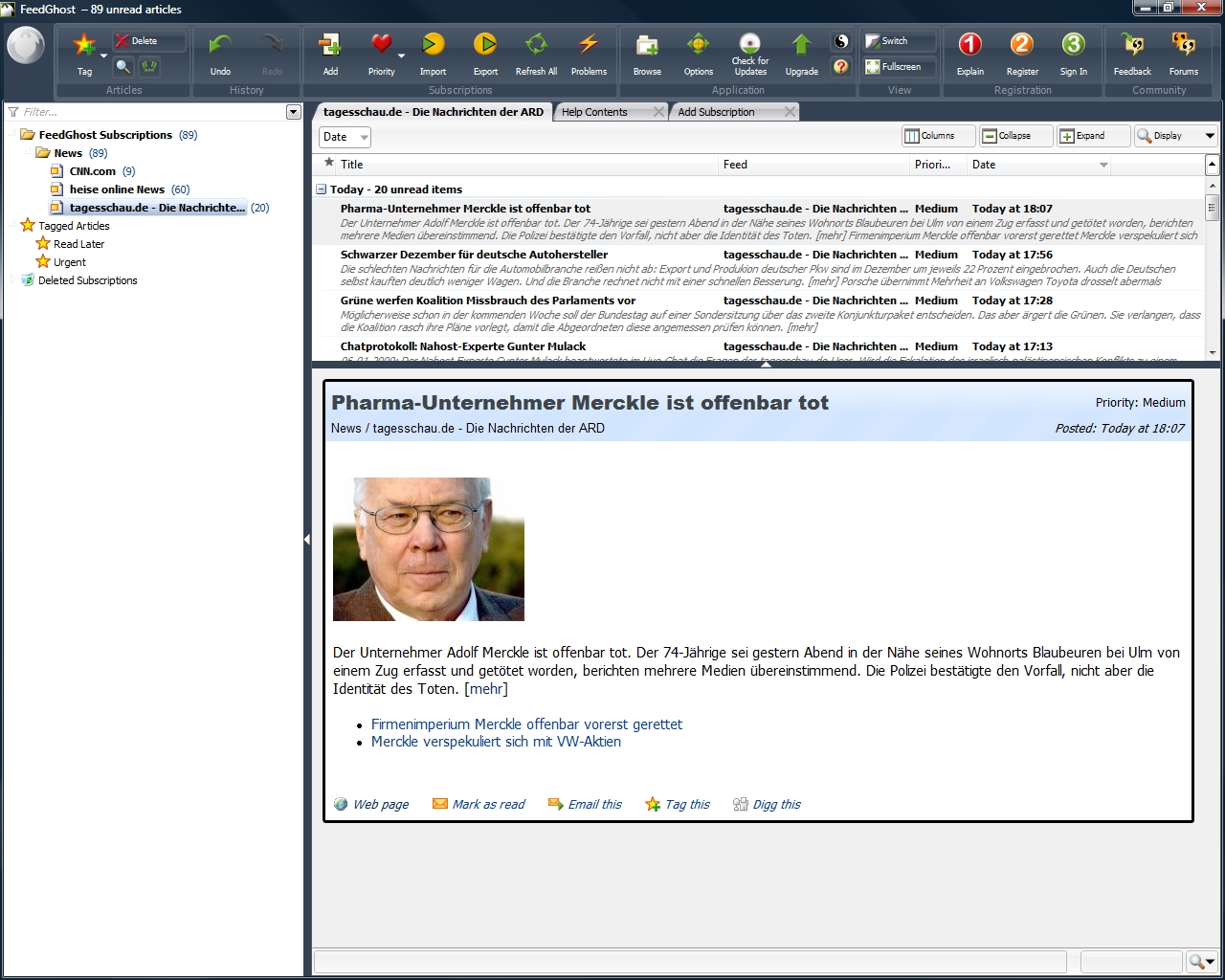
Task: Click Check for Updates icon
Action: tap(750, 46)
